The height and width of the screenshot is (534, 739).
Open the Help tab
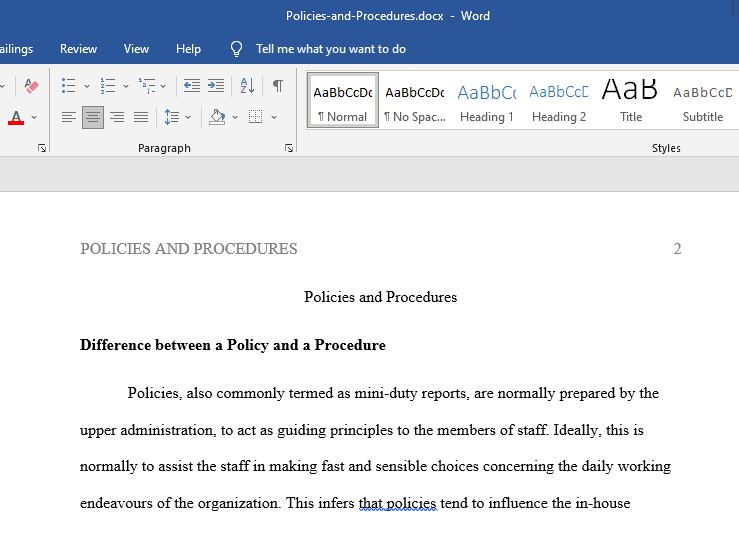coord(188,49)
